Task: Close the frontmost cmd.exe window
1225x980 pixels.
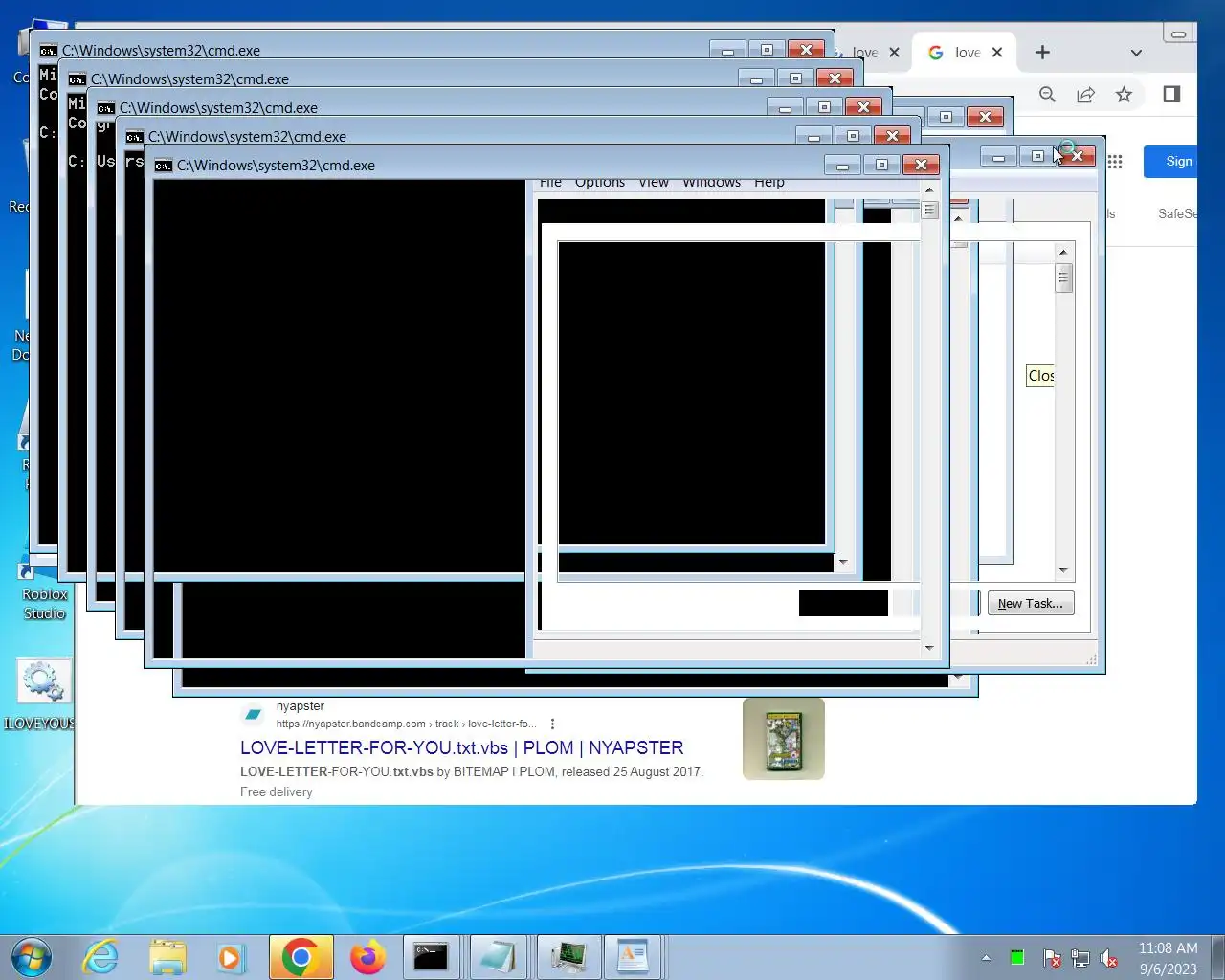Action: (x=922, y=165)
